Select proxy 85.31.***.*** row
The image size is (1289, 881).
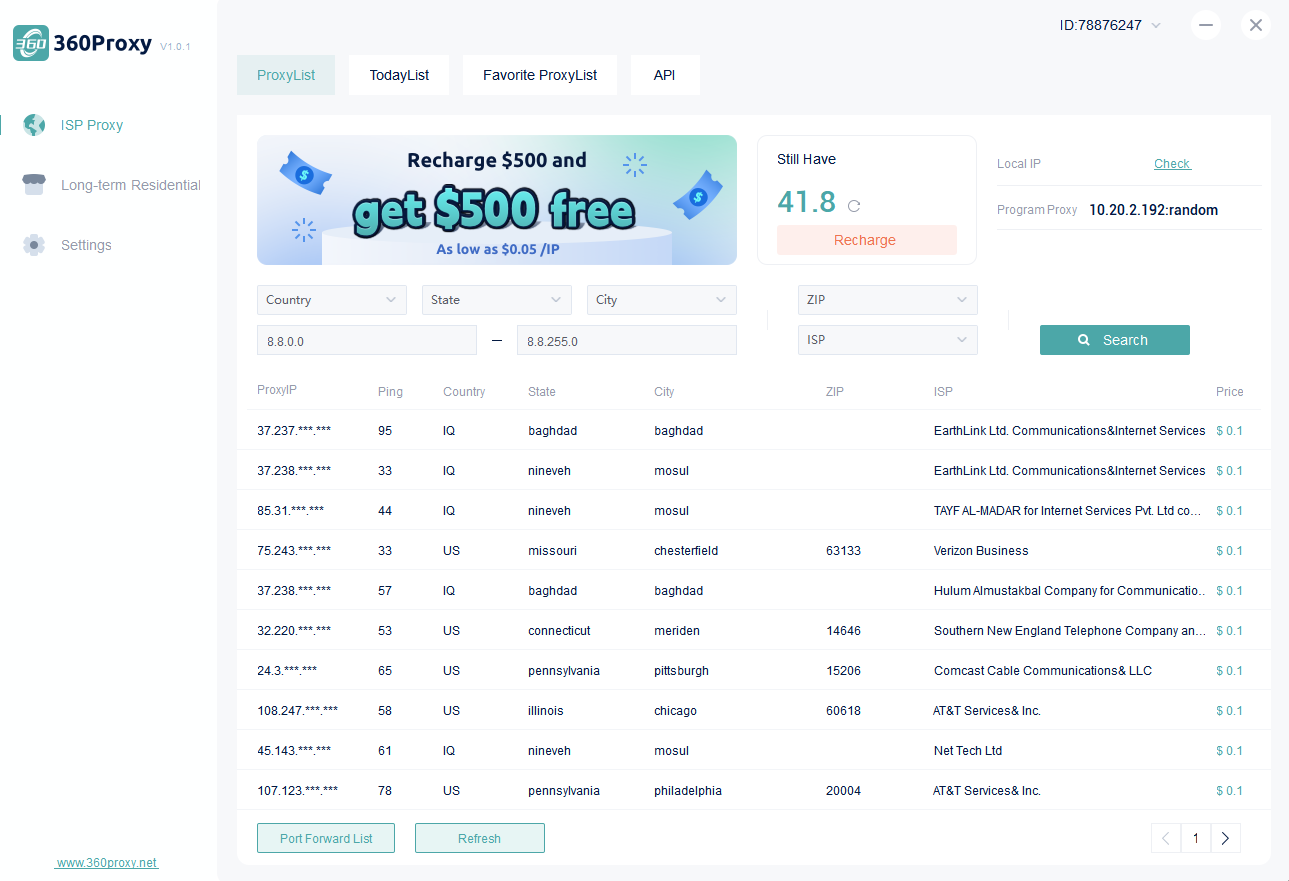pyautogui.click(x=754, y=511)
